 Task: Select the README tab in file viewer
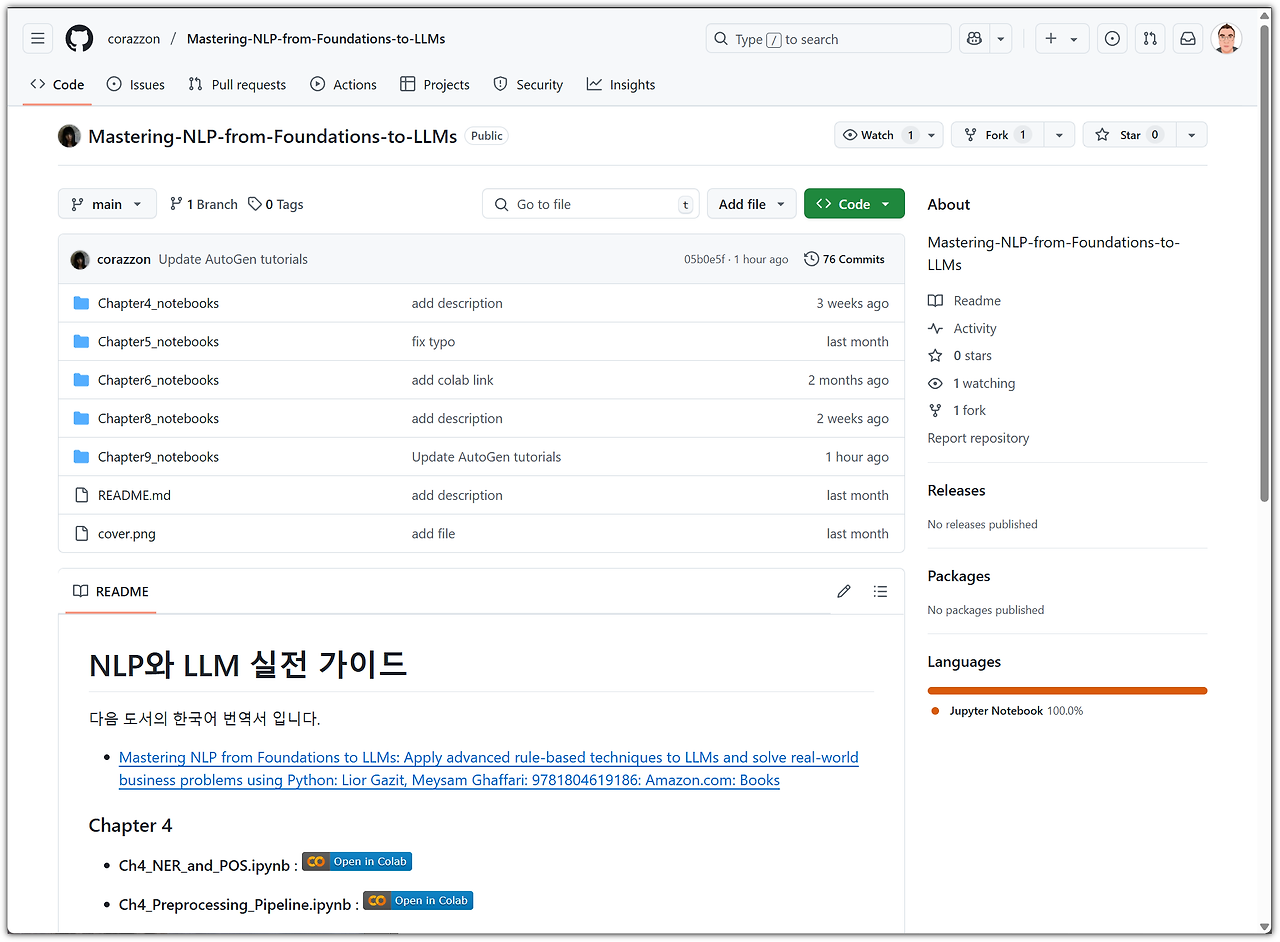[111, 591]
